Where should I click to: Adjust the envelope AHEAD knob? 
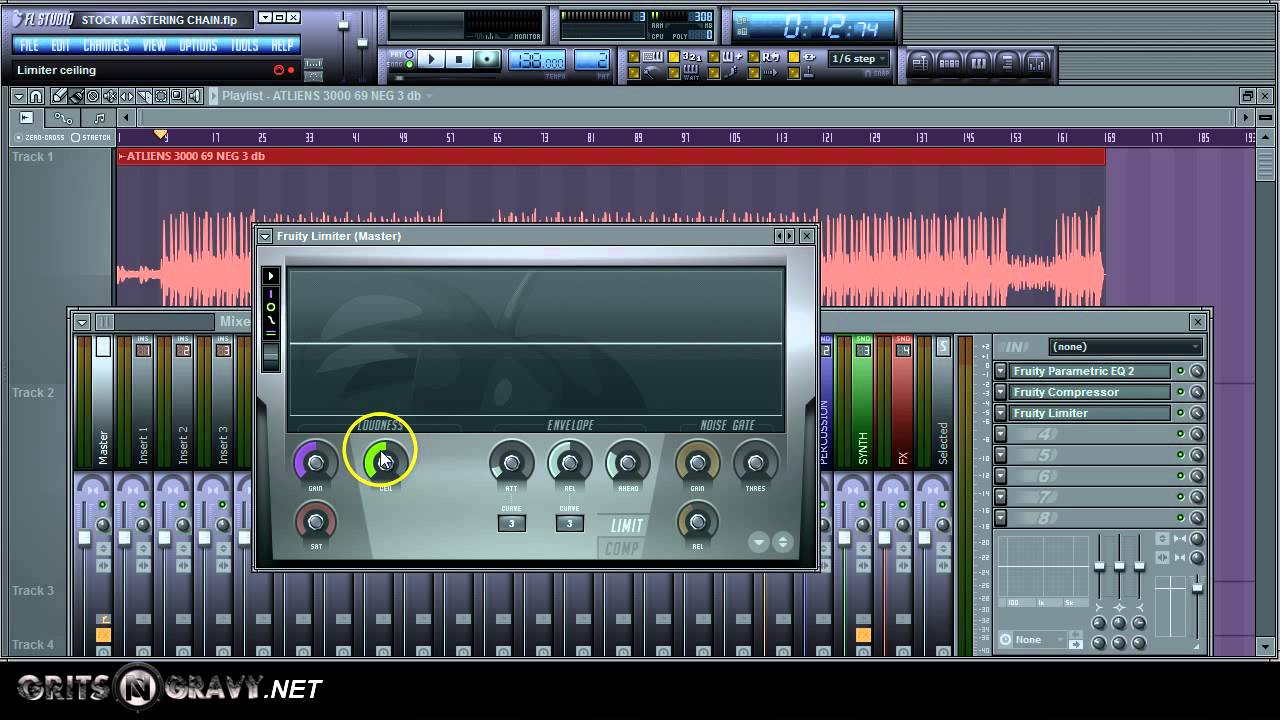(628, 463)
